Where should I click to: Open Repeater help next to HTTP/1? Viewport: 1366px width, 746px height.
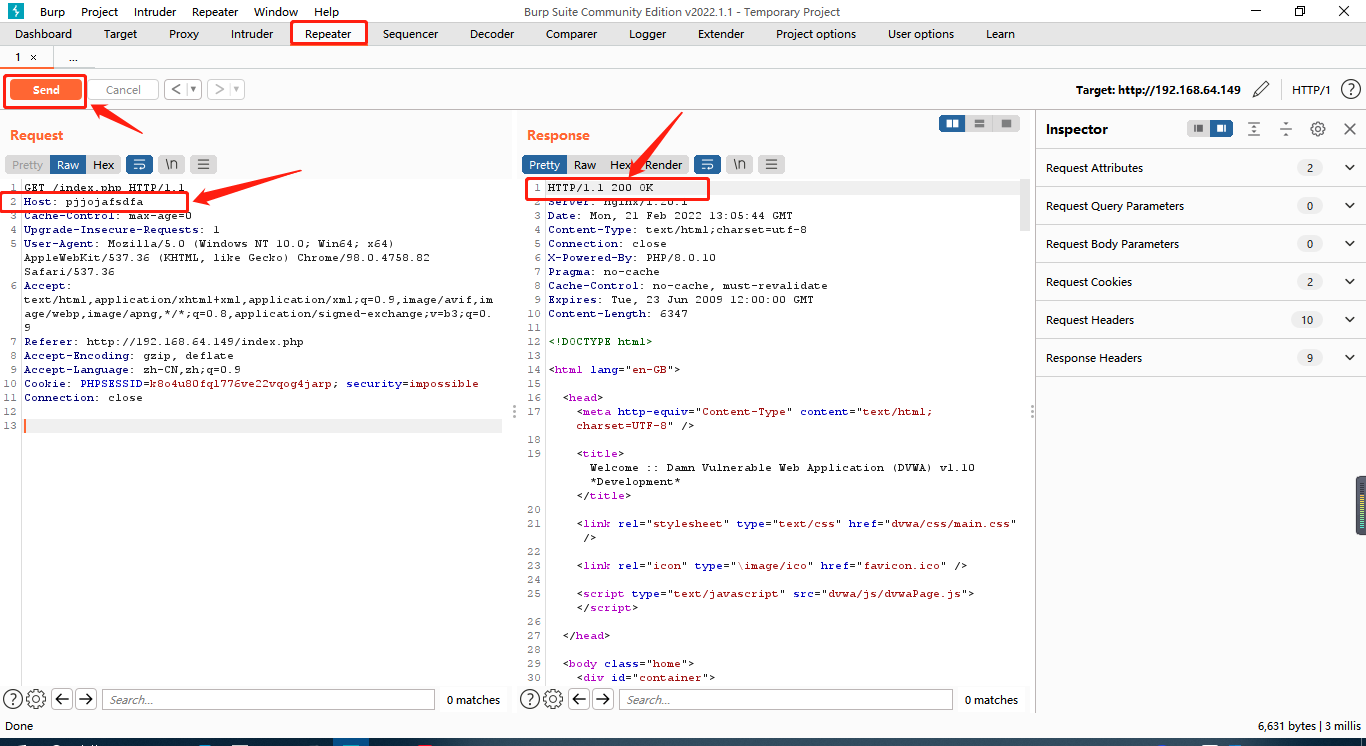click(x=1350, y=90)
